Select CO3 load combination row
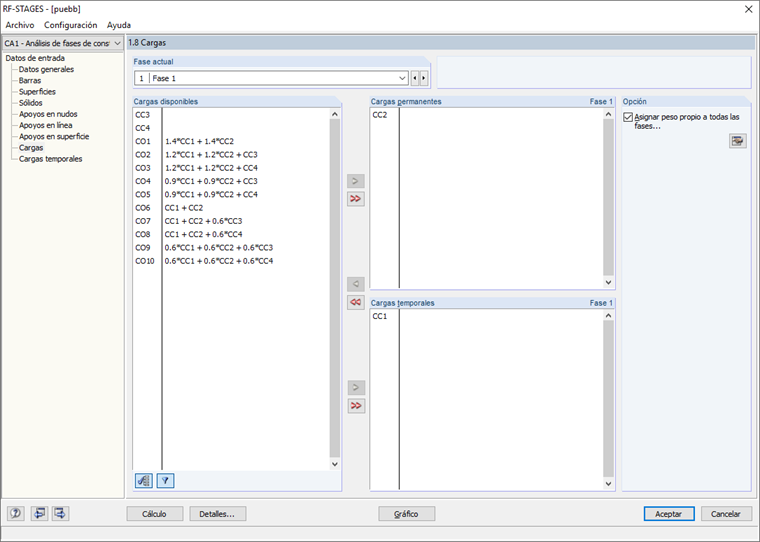 tap(231, 168)
